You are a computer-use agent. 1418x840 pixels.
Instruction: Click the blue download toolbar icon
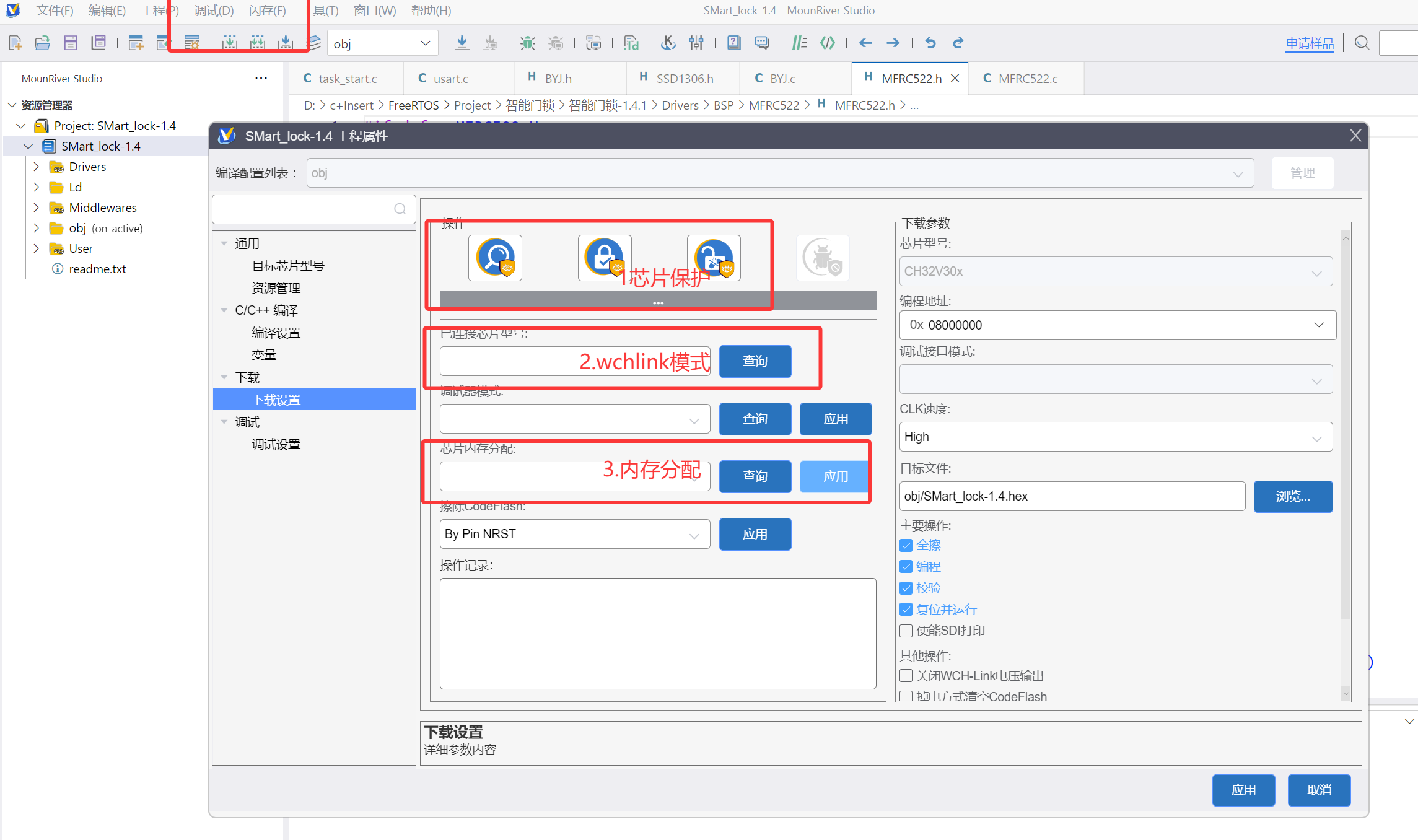[462, 43]
